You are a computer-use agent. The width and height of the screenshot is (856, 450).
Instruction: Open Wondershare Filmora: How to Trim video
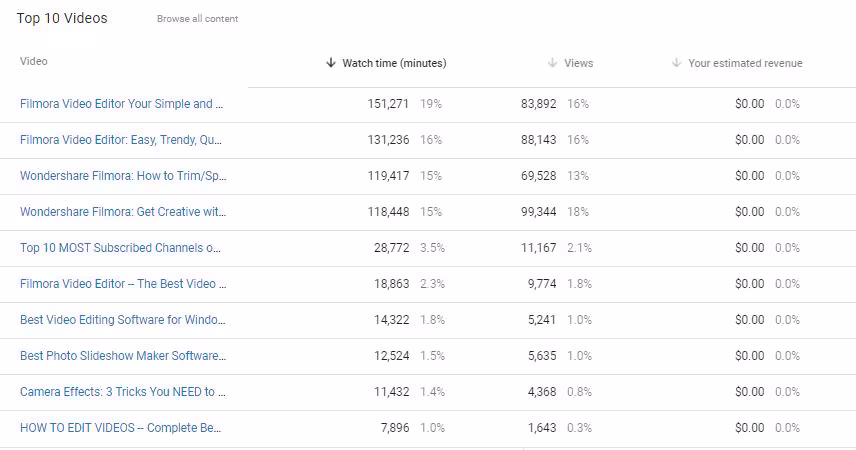123,176
